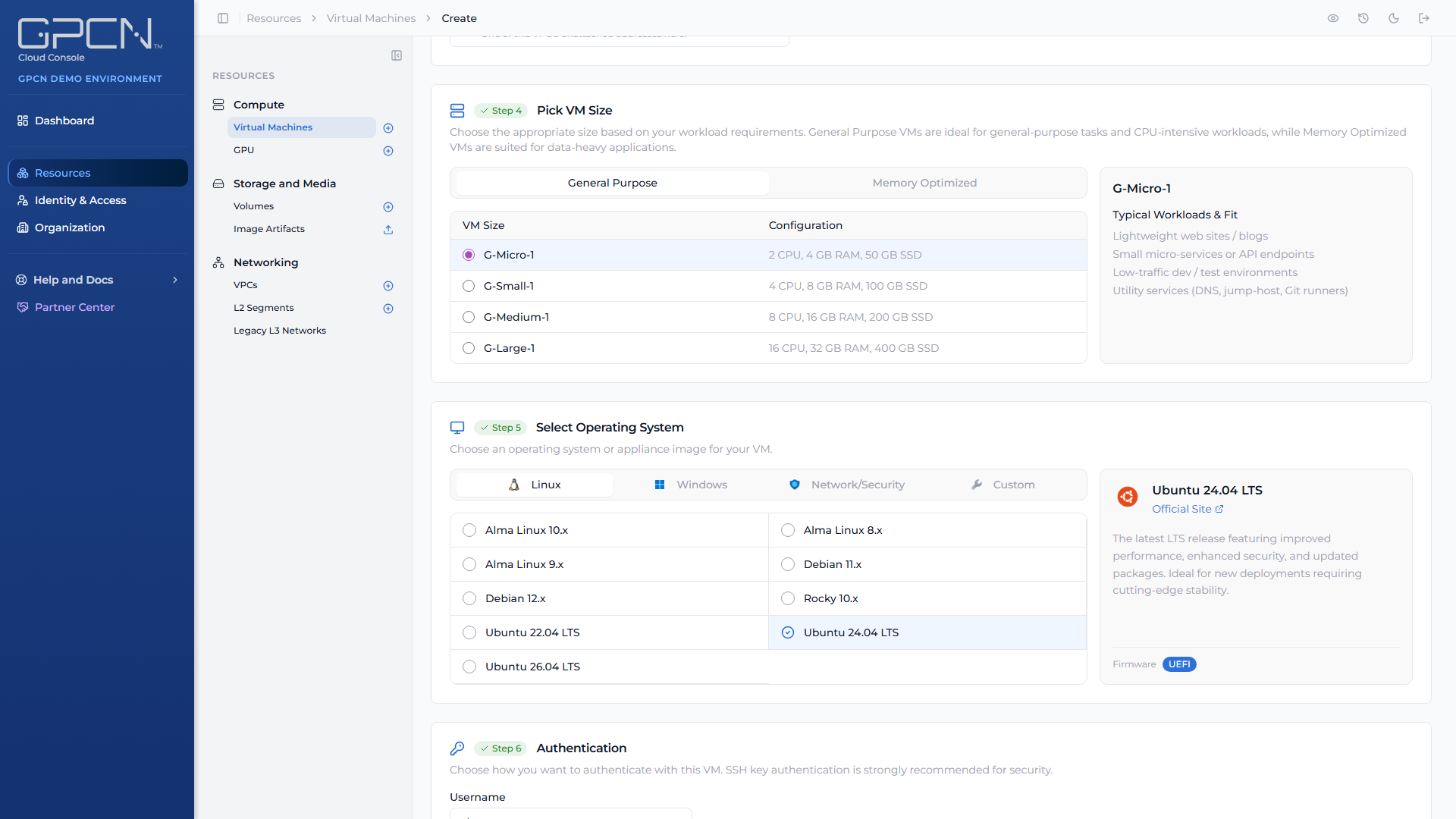The width and height of the screenshot is (1456, 819).
Task: Open Legacy L3 Networks item
Action: tap(280, 331)
